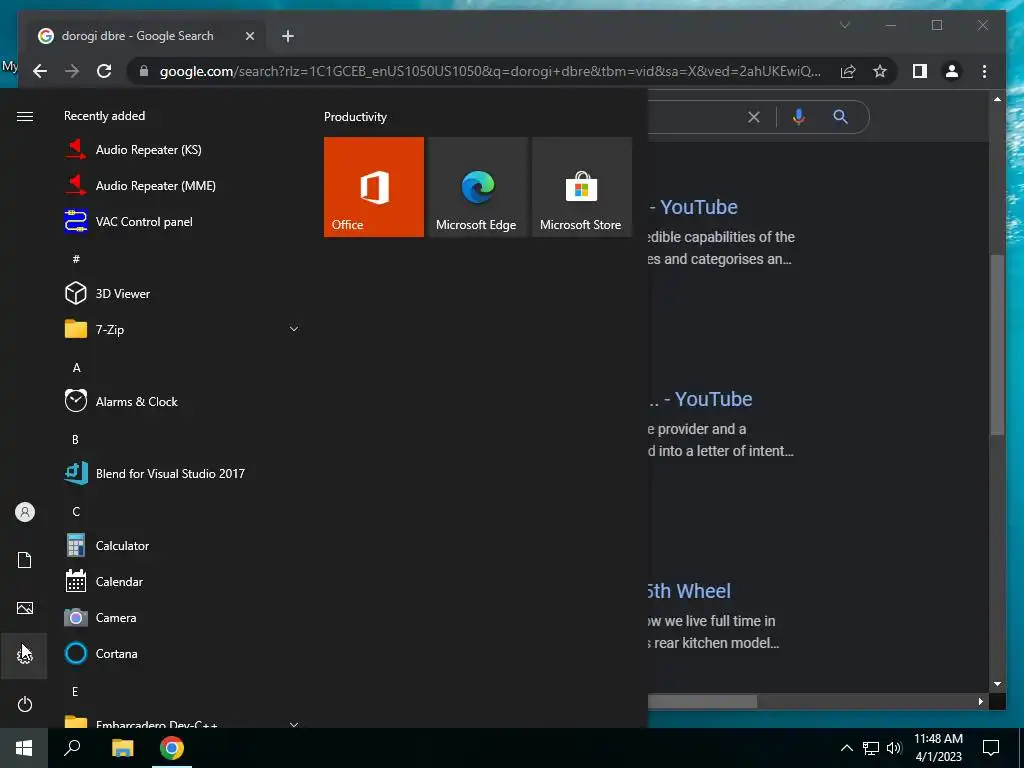Jump to the letter C header
1024x768 pixels.
tap(76, 511)
